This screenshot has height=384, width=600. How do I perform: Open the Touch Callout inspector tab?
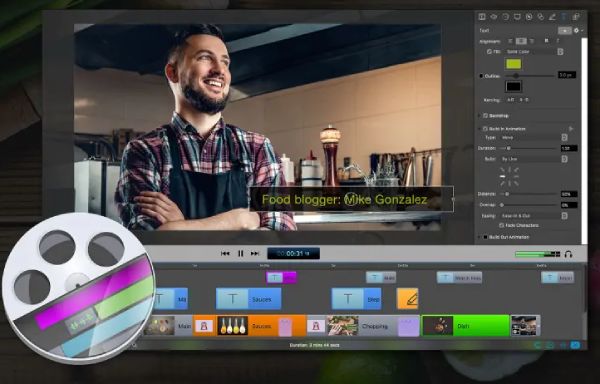(540, 17)
